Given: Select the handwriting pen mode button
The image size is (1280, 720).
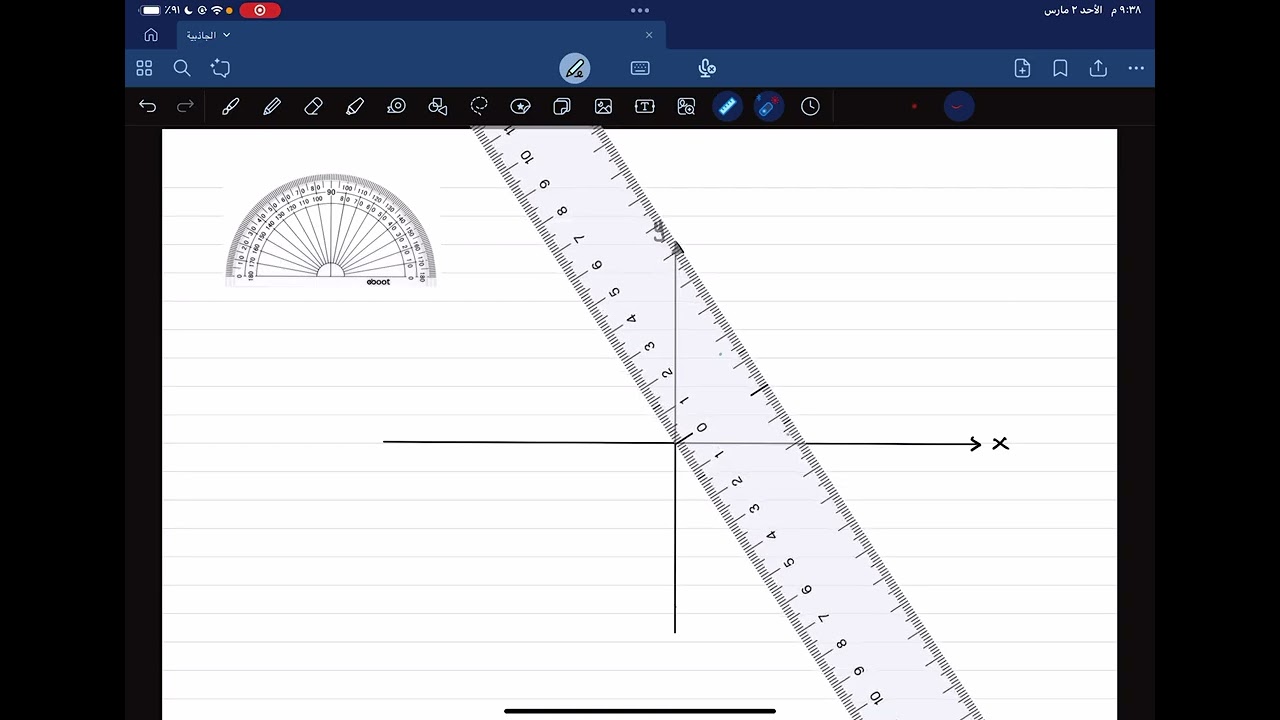Looking at the screenshot, I should 575,68.
